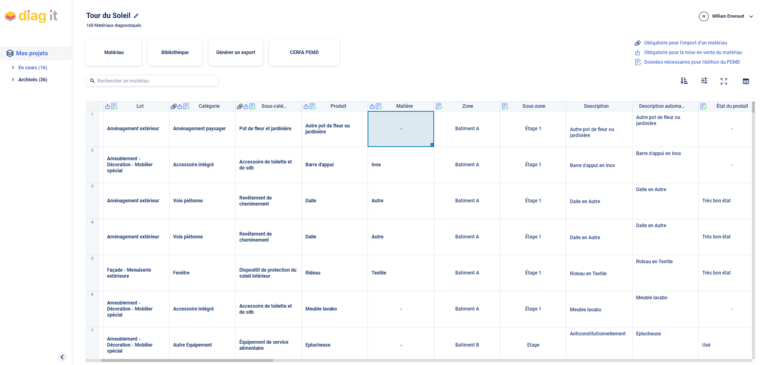Click the sale upload icon in the legend
The width and height of the screenshot is (768, 365).
point(638,52)
